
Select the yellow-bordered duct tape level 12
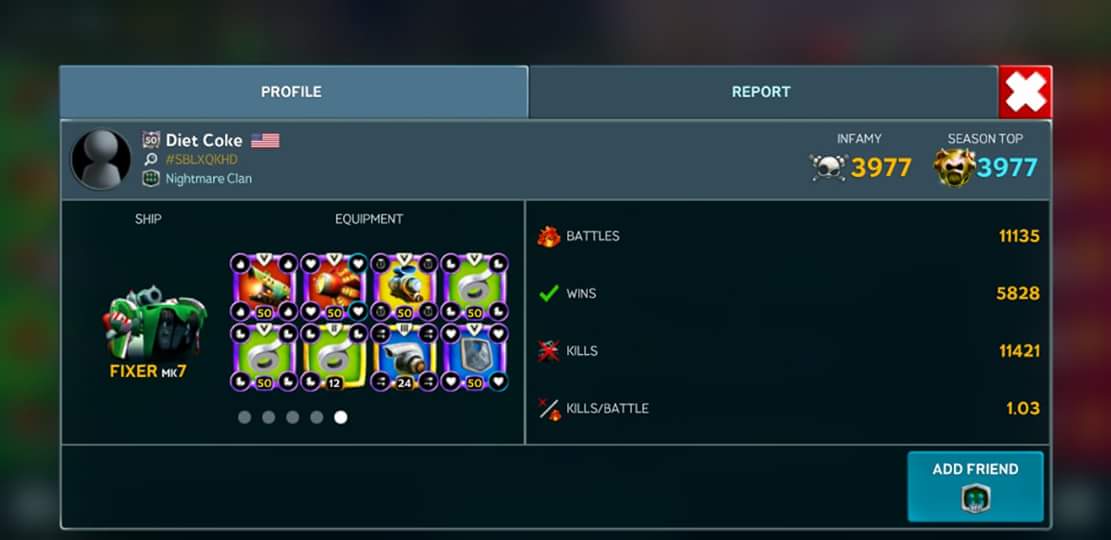pos(334,357)
